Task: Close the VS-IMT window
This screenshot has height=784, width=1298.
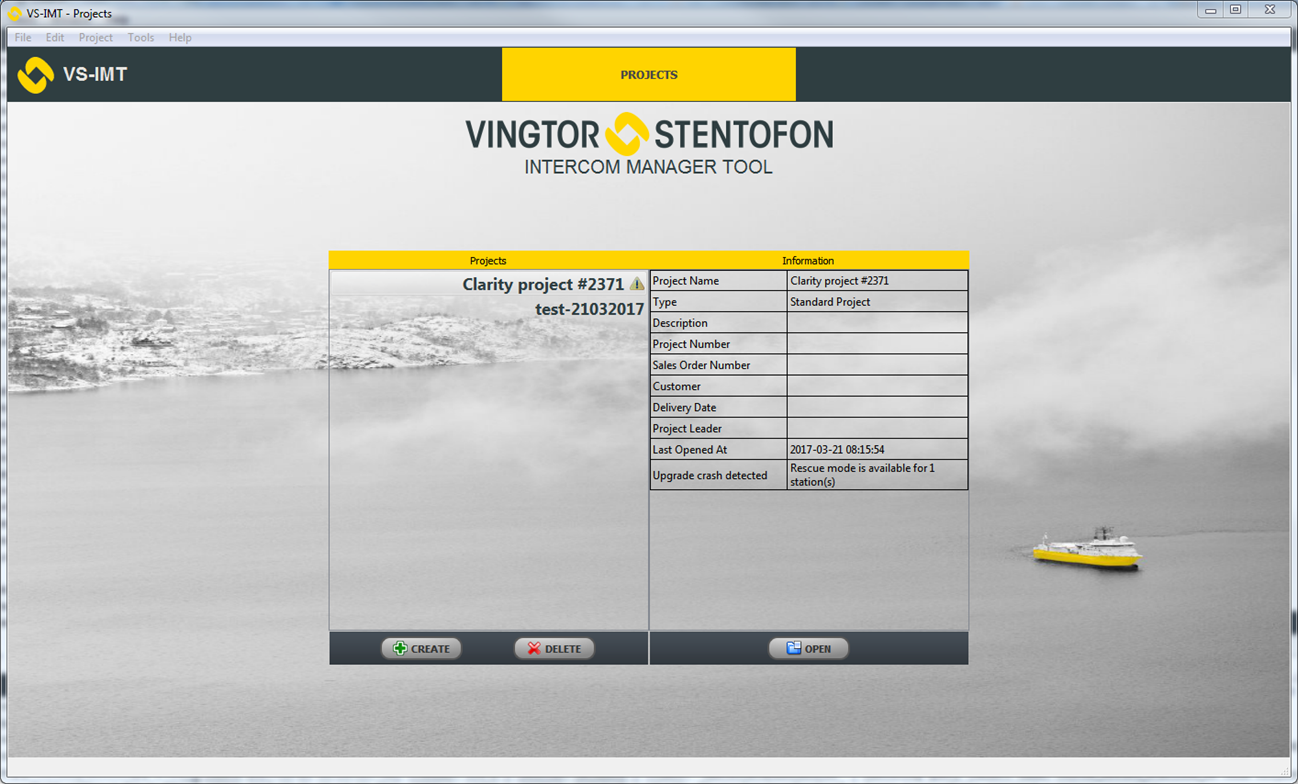Action: 1270,10
